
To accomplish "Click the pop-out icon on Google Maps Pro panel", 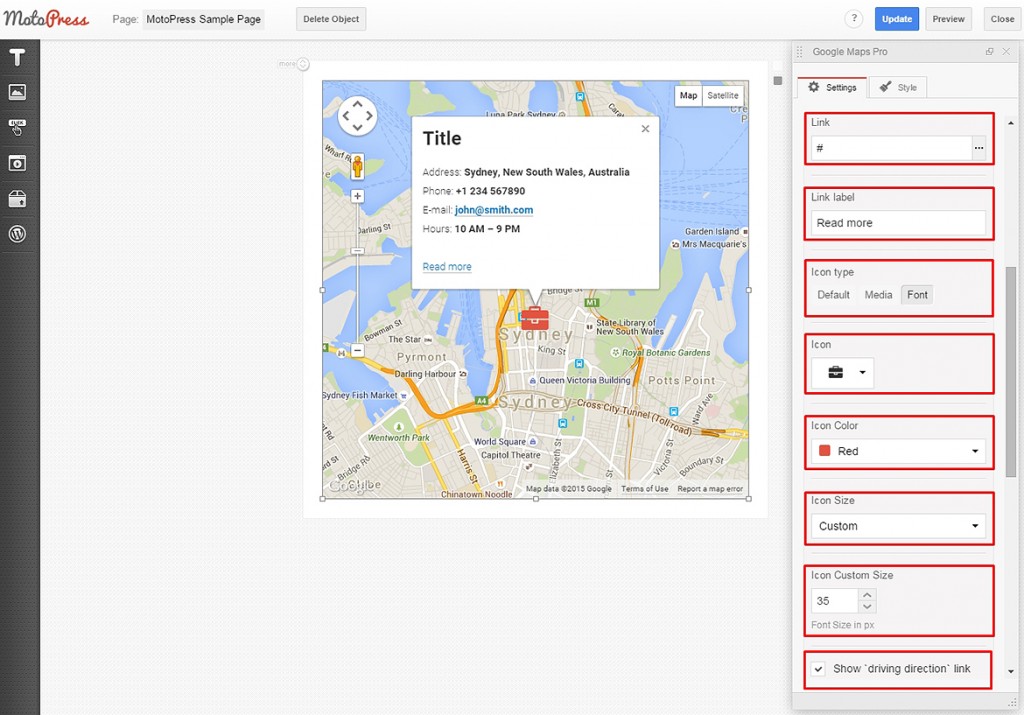I will pyautogui.click(x=990, y=51).
